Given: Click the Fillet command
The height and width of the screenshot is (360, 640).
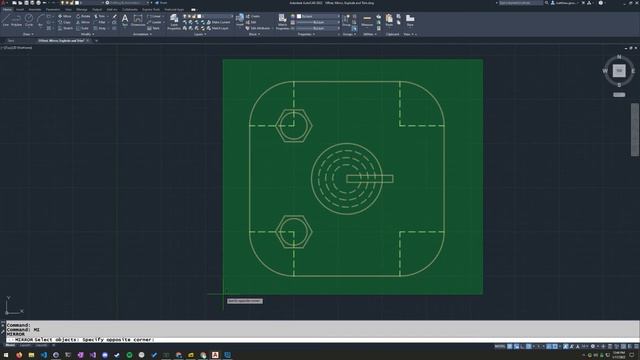Looking at the screenshot, I should pos(100,22).
